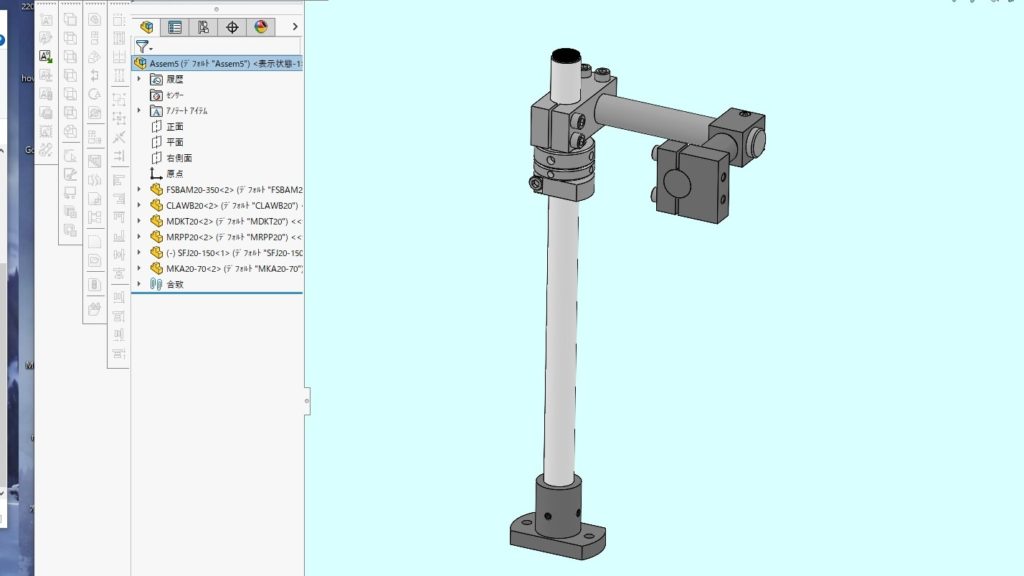Select the 正面 front plane icon
Viewport: 1024px width, 576px height.
(x=156, y=126)
